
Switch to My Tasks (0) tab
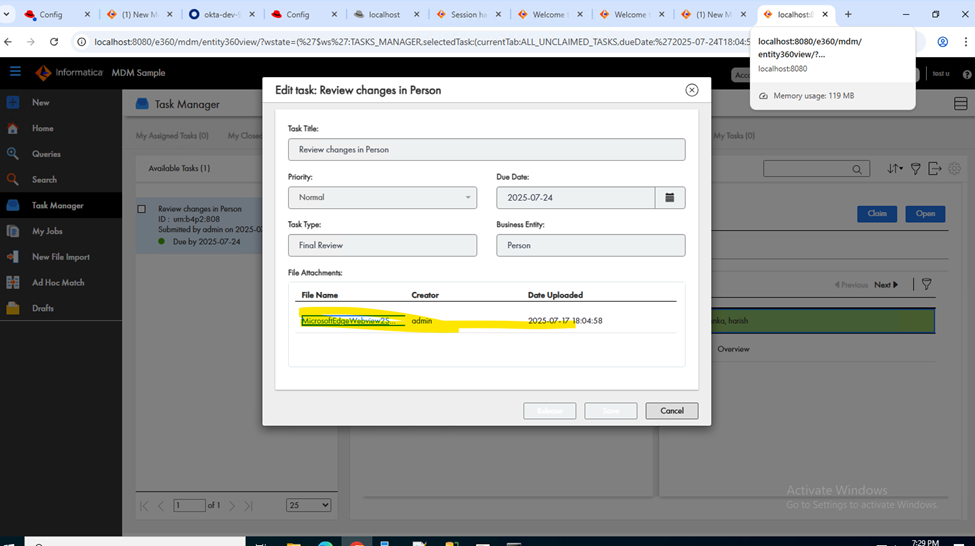[734, 136]
